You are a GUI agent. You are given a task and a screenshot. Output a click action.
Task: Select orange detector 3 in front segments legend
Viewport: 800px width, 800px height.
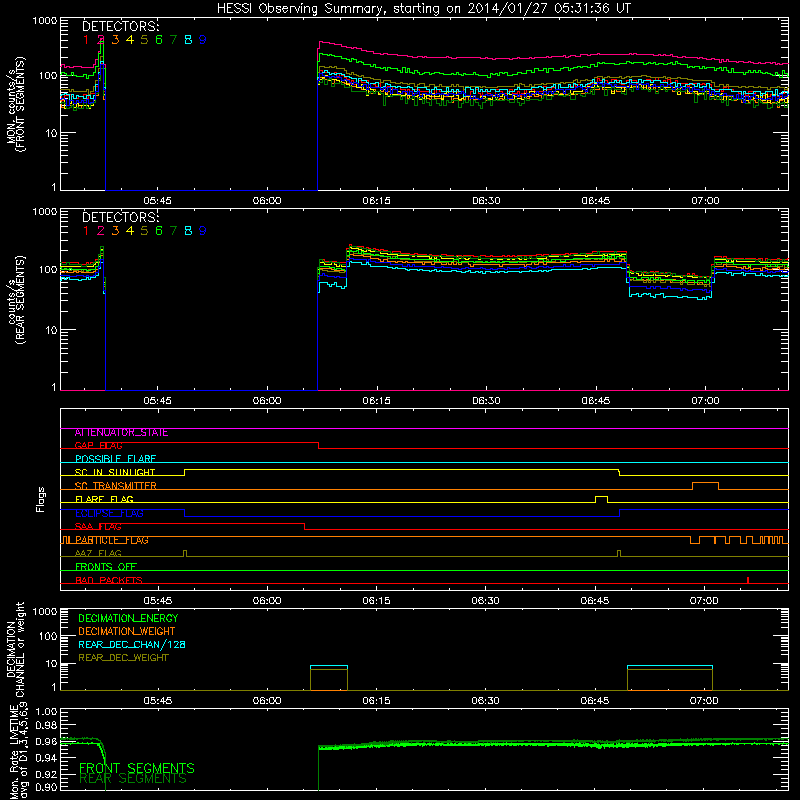tap(115, 40)
